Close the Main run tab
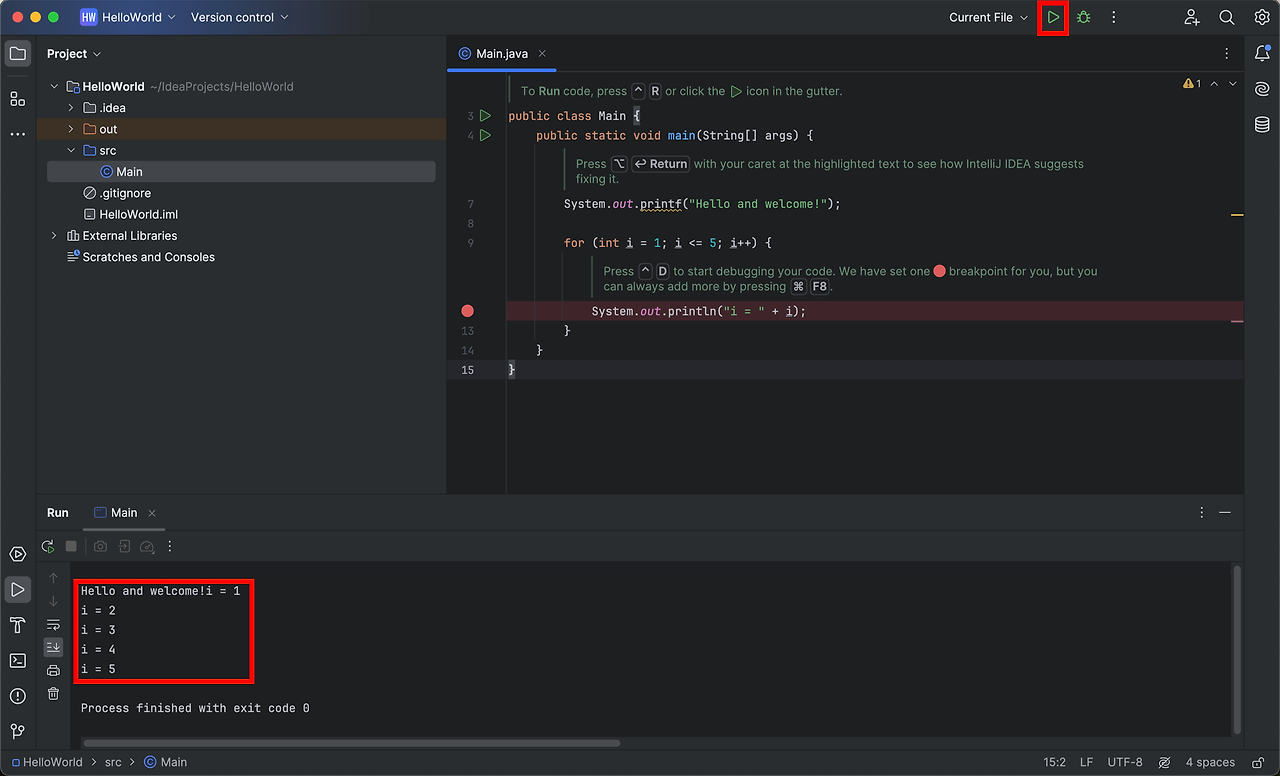1280x776 pixels. click(x=152, y=513)
